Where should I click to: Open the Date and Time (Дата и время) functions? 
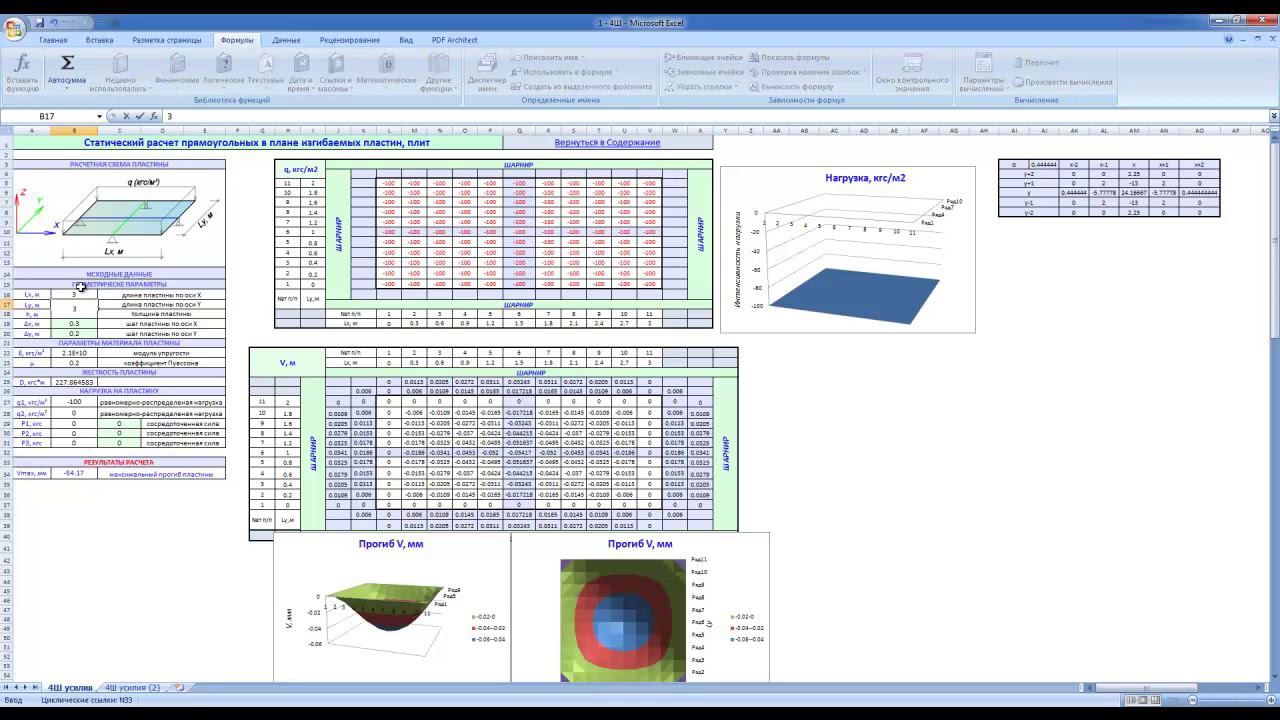(x=300, y=73)
